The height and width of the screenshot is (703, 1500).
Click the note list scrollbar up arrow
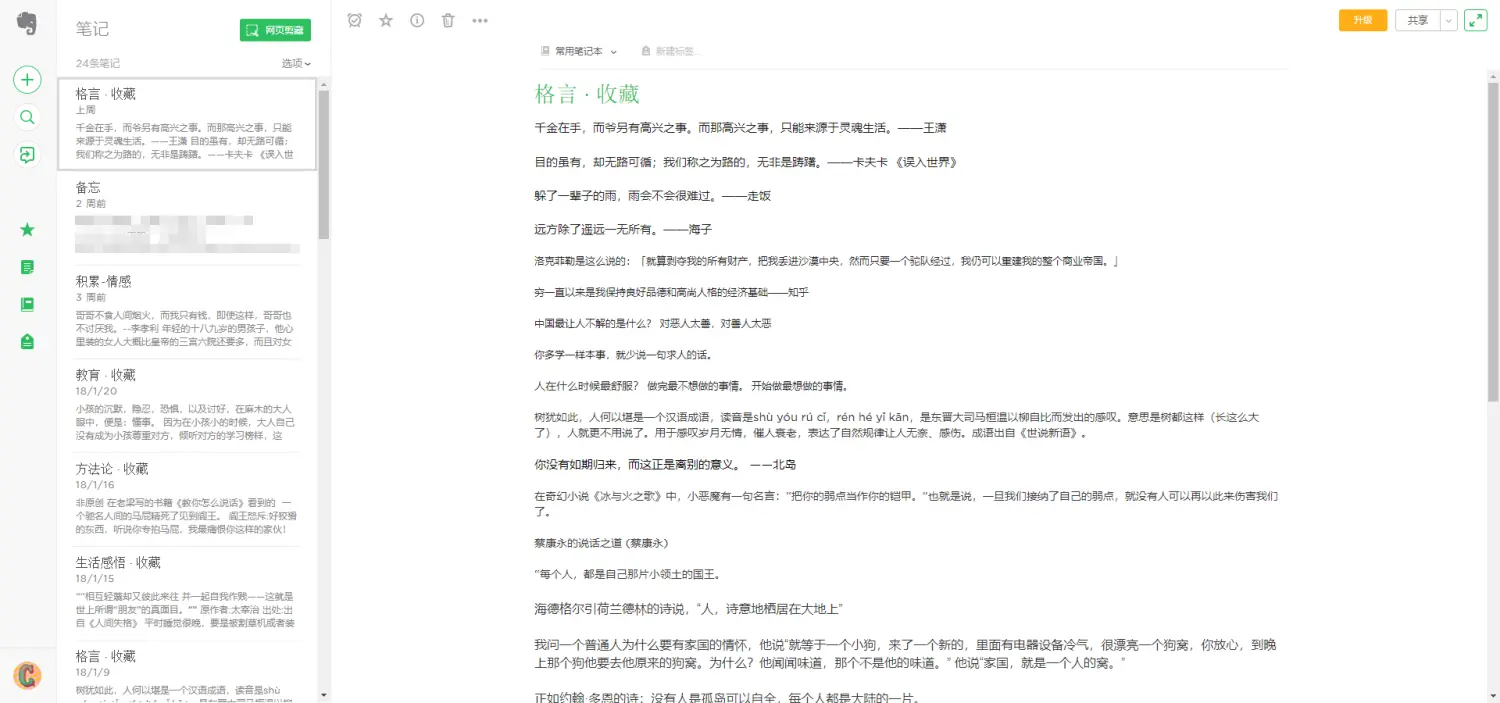pos(323,84)
